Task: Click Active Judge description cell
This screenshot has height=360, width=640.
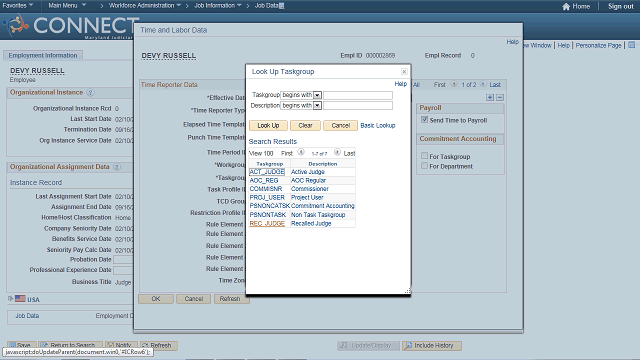Action: click(x=307, y=172)
